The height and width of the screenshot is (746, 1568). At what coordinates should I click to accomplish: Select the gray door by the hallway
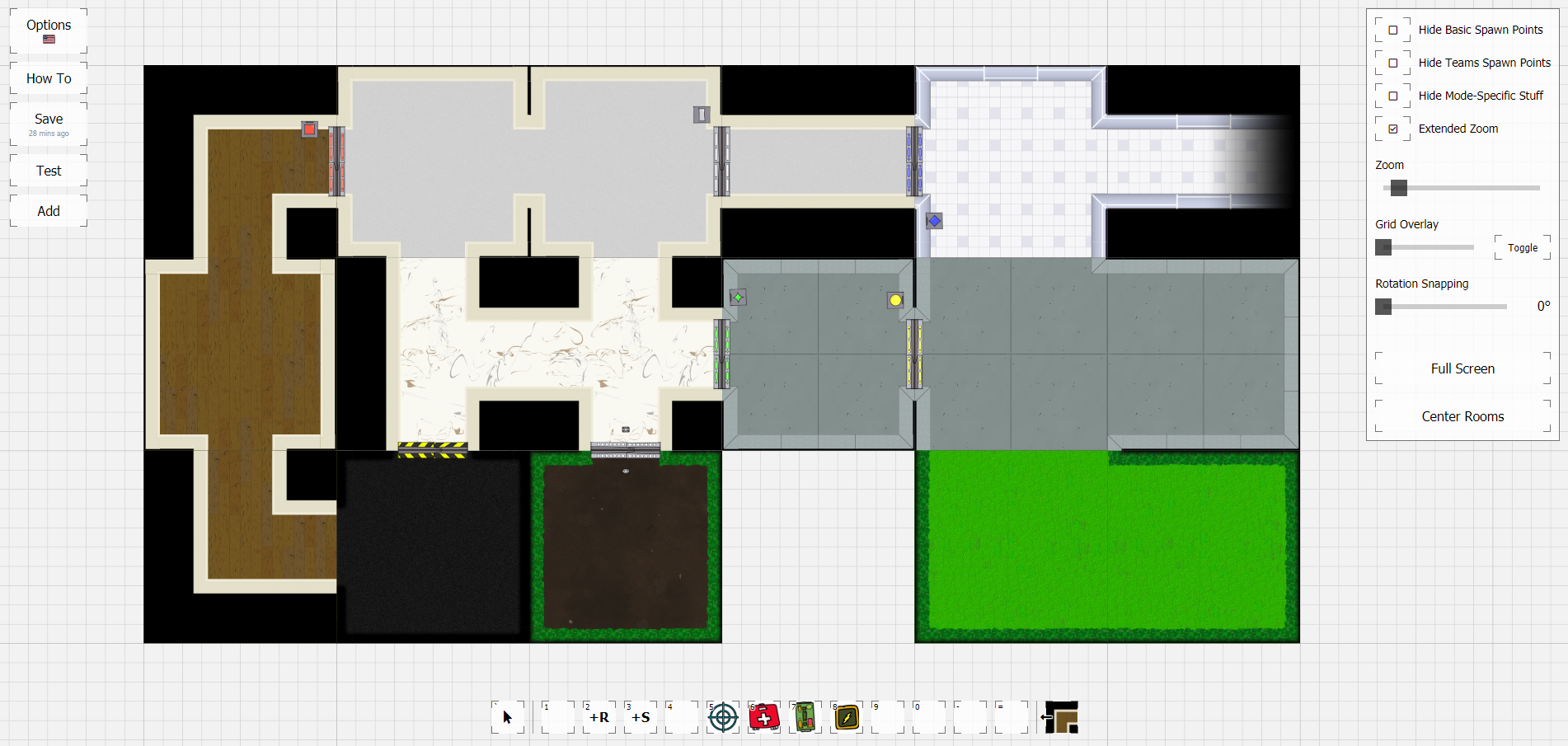point(721,162)
